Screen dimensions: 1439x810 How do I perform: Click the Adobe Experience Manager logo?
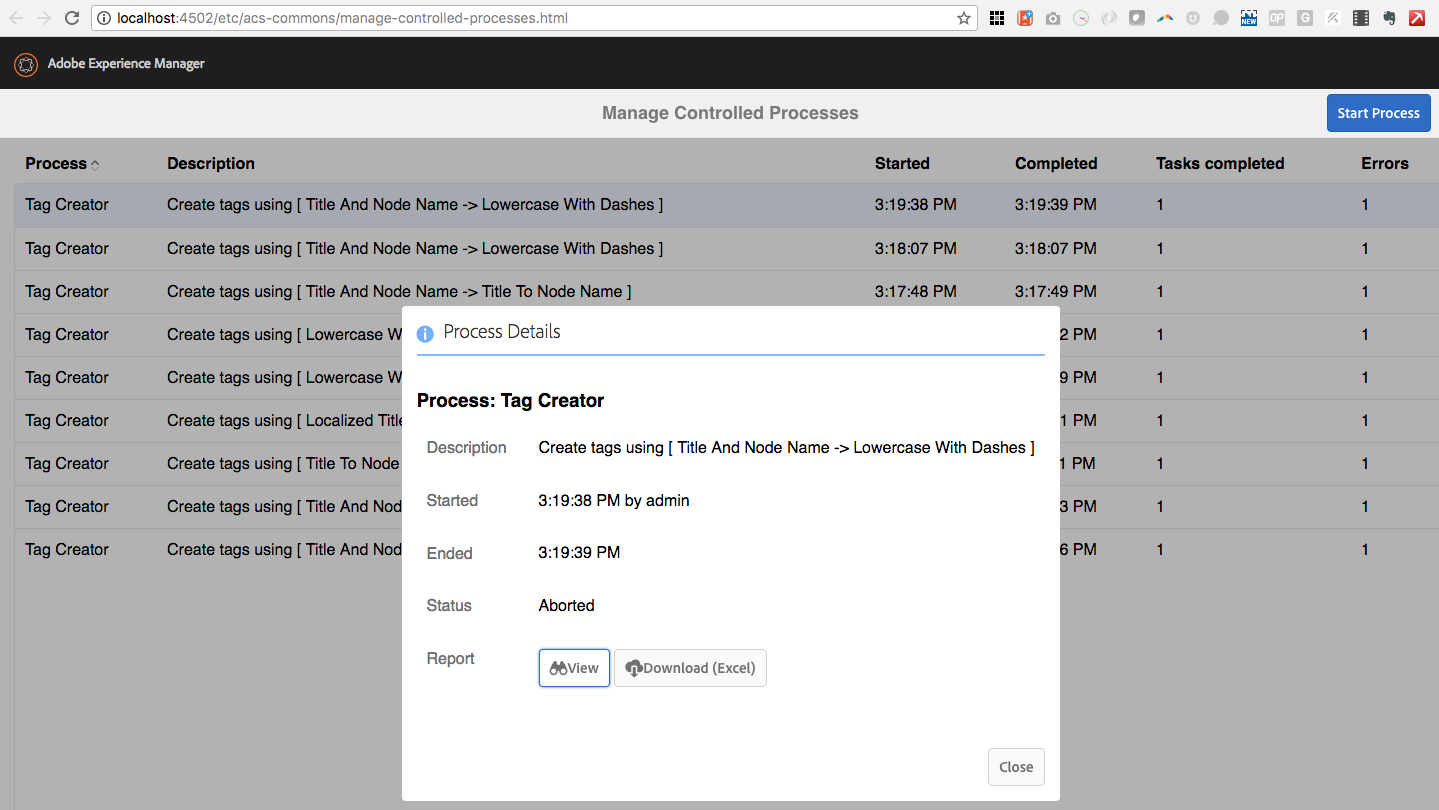25,63
